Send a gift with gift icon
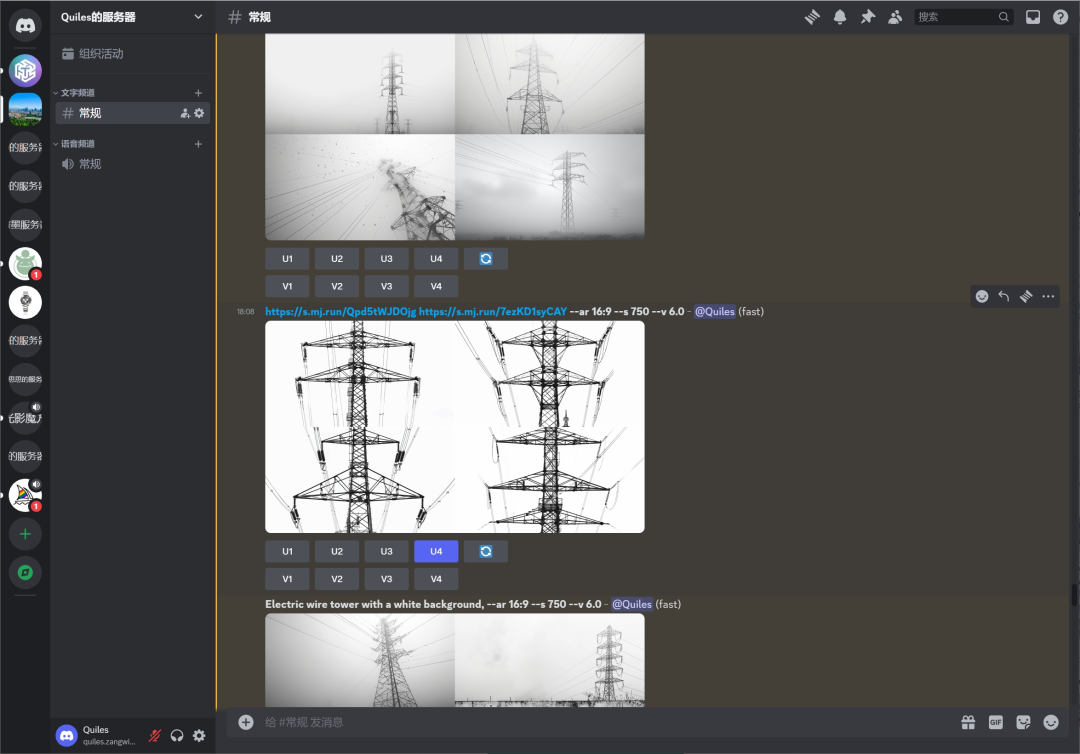Image resolution: width=1080 pixels, height=754 pixels. 968,722
